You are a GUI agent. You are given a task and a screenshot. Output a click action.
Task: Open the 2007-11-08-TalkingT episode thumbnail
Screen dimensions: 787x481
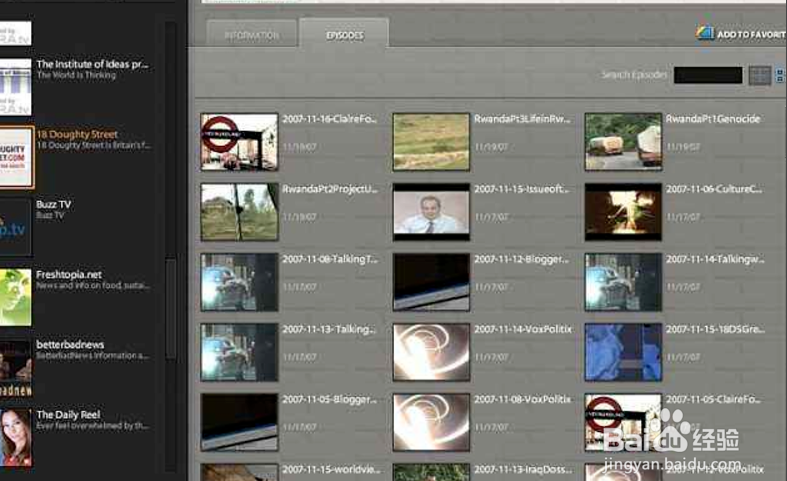(239, 282)
